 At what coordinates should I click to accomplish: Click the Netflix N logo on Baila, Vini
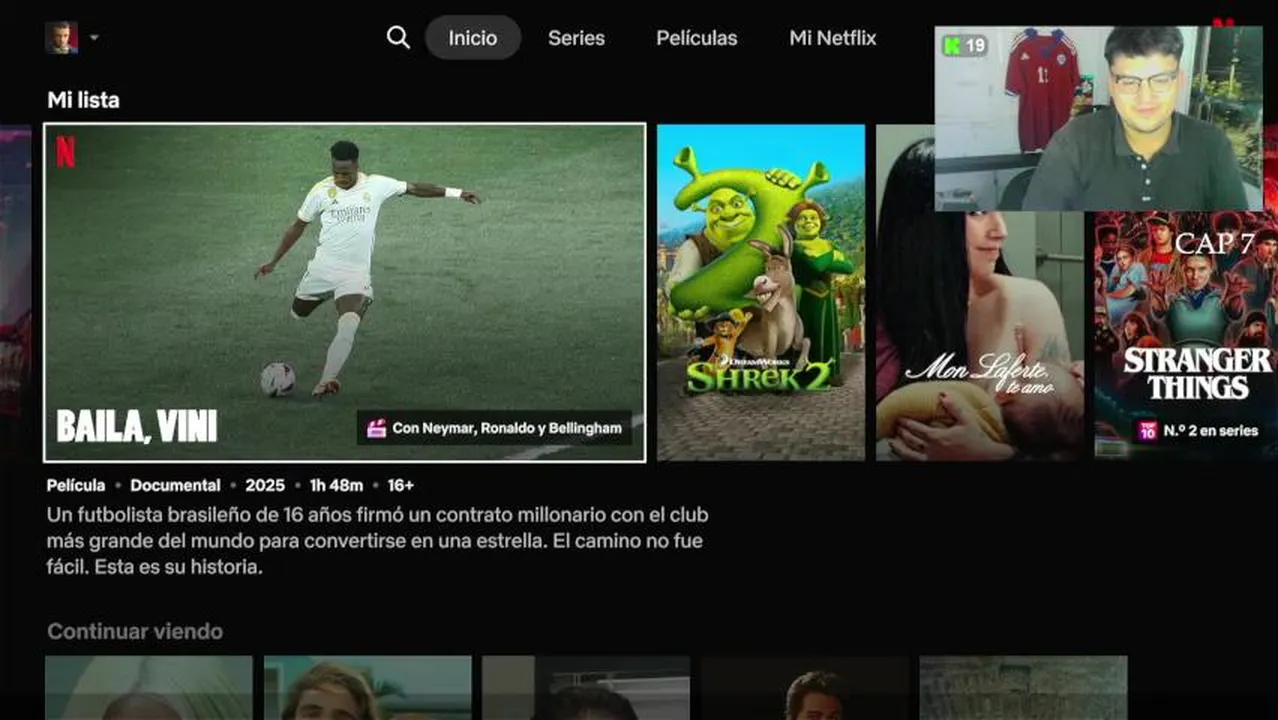[x=66, y=152]
